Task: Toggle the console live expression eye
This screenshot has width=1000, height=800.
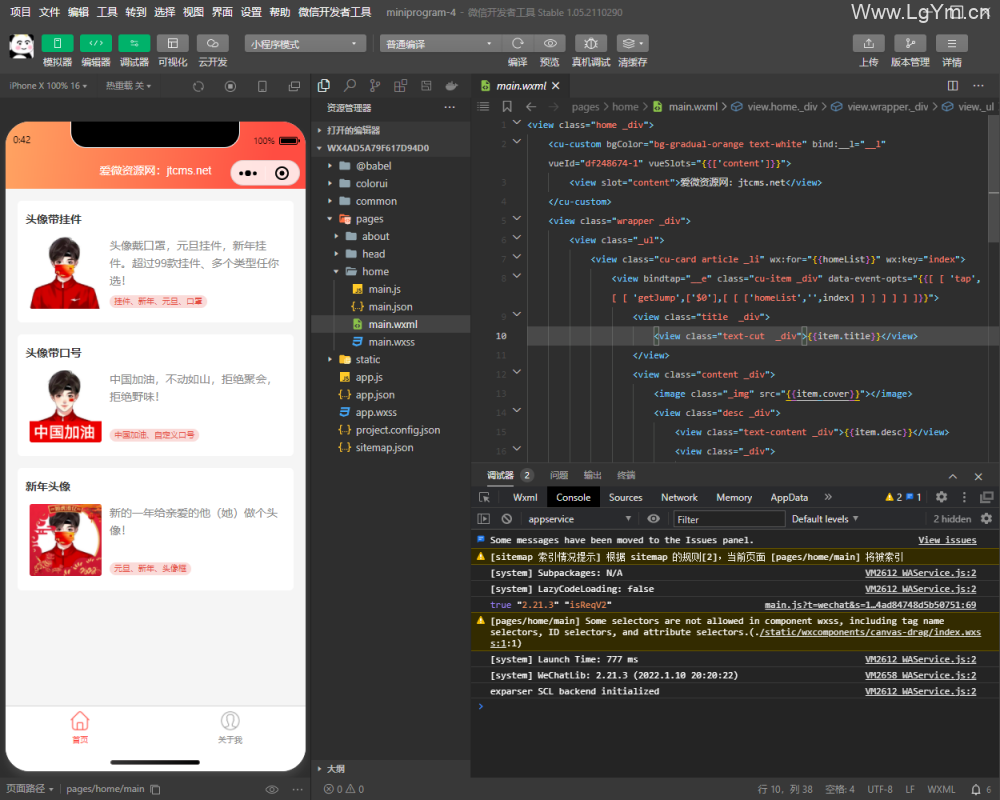Action: pyautogui.click(x=654, y=519)
